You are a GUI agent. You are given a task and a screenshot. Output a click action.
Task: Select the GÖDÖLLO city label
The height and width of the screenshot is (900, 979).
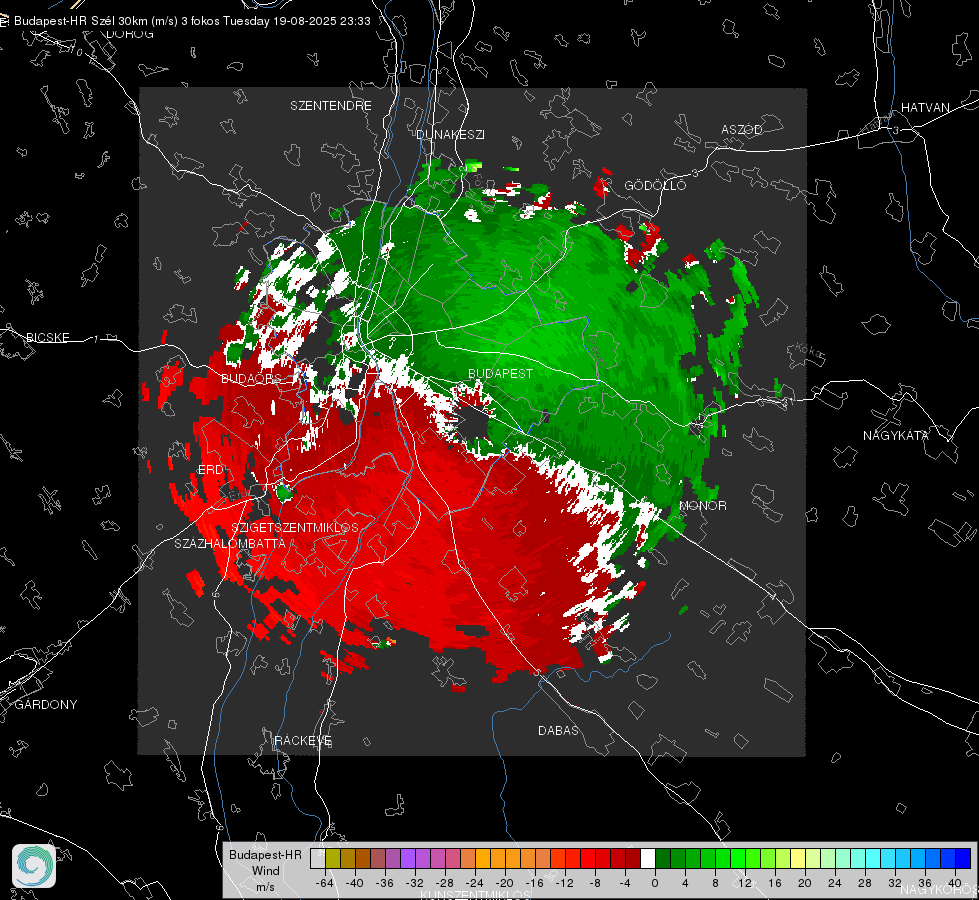[x=655, y=185]
